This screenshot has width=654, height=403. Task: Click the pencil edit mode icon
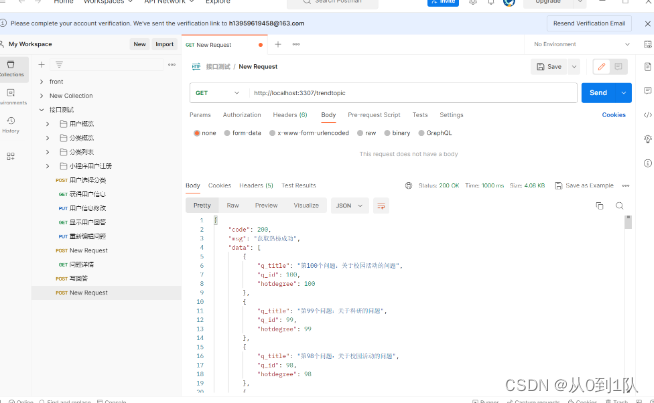(x=601, y=67)
